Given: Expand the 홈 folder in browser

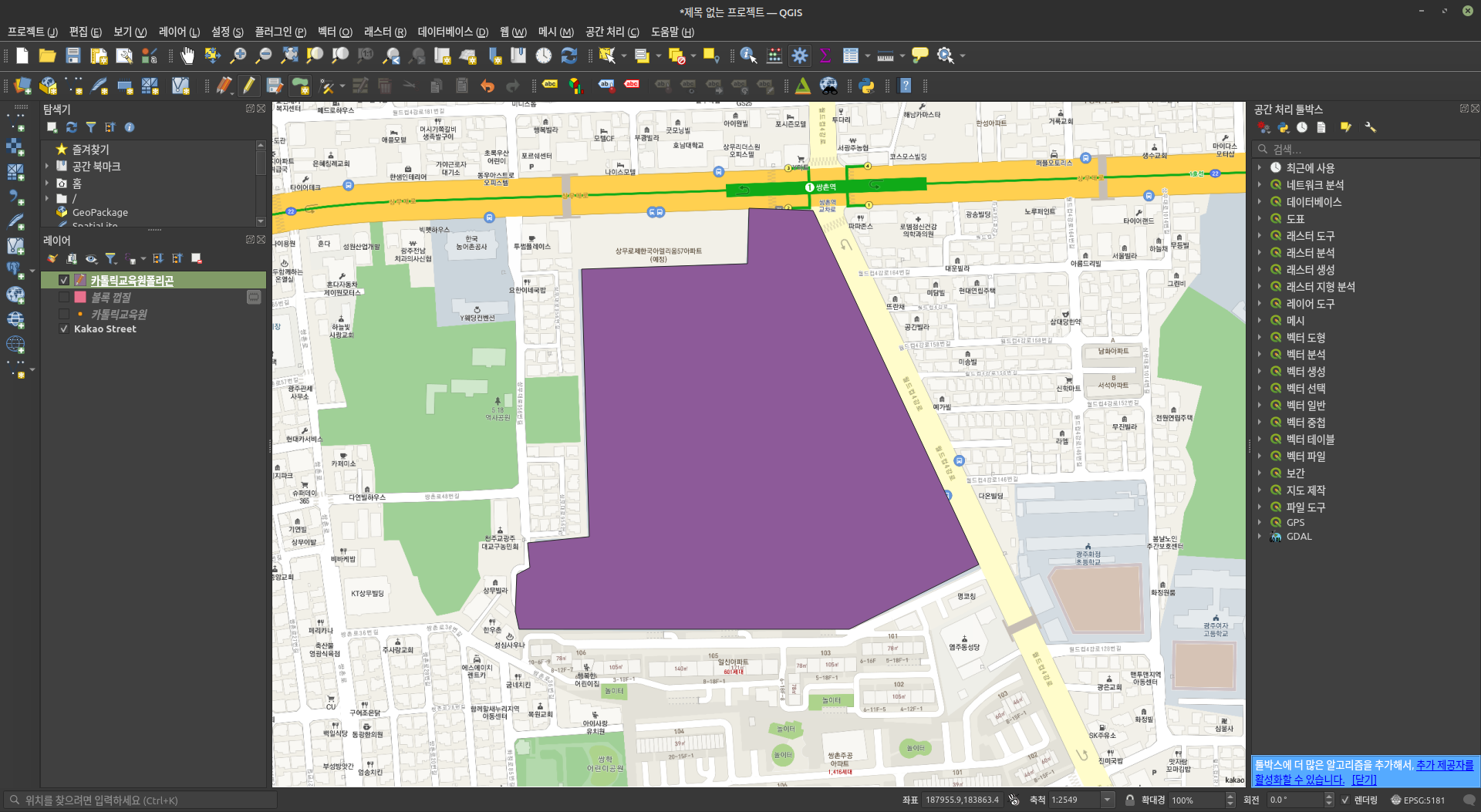Looking at the screenshot, I should pos(47,183).
